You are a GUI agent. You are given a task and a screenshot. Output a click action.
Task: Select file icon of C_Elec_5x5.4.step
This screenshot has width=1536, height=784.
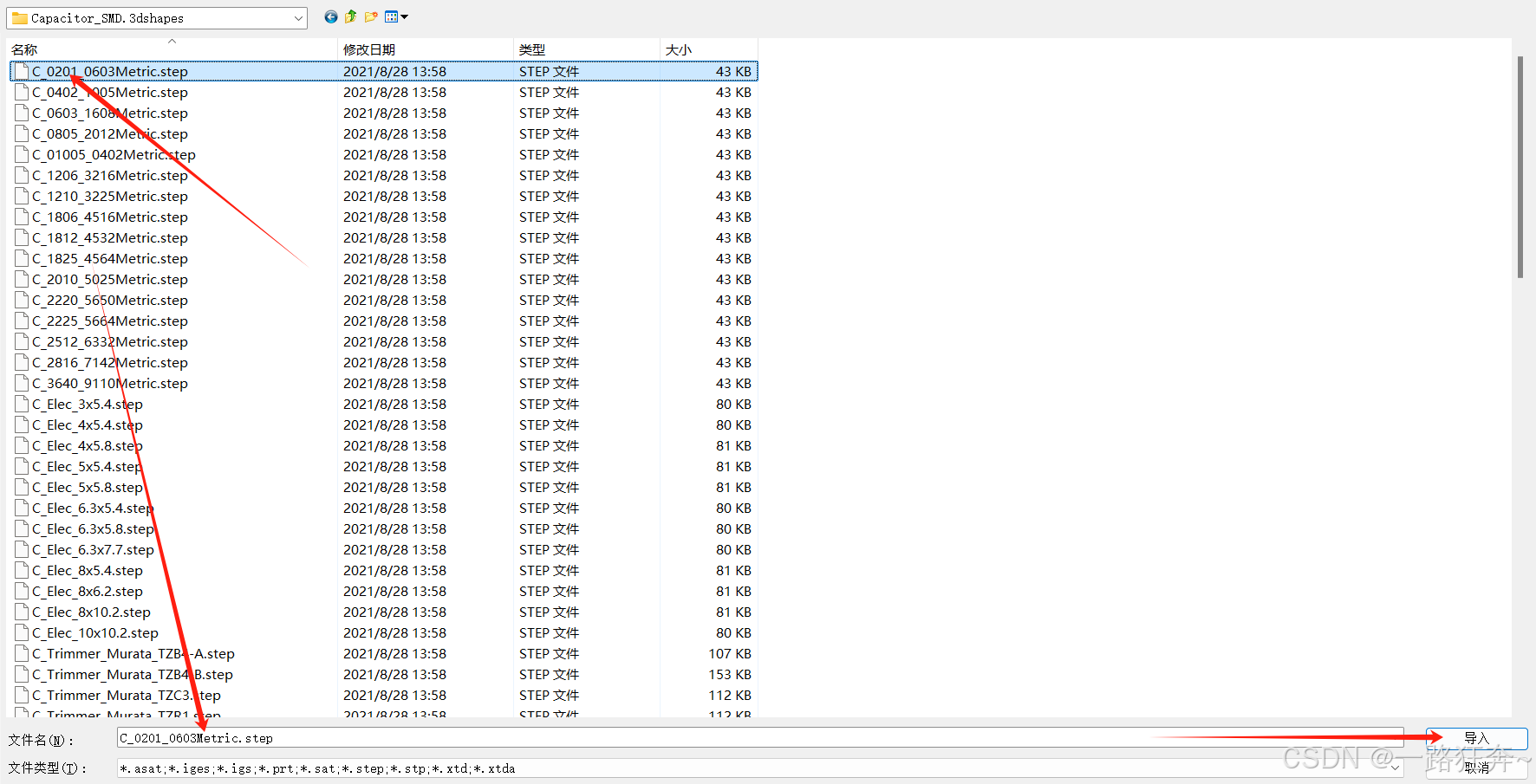[22, 466]
